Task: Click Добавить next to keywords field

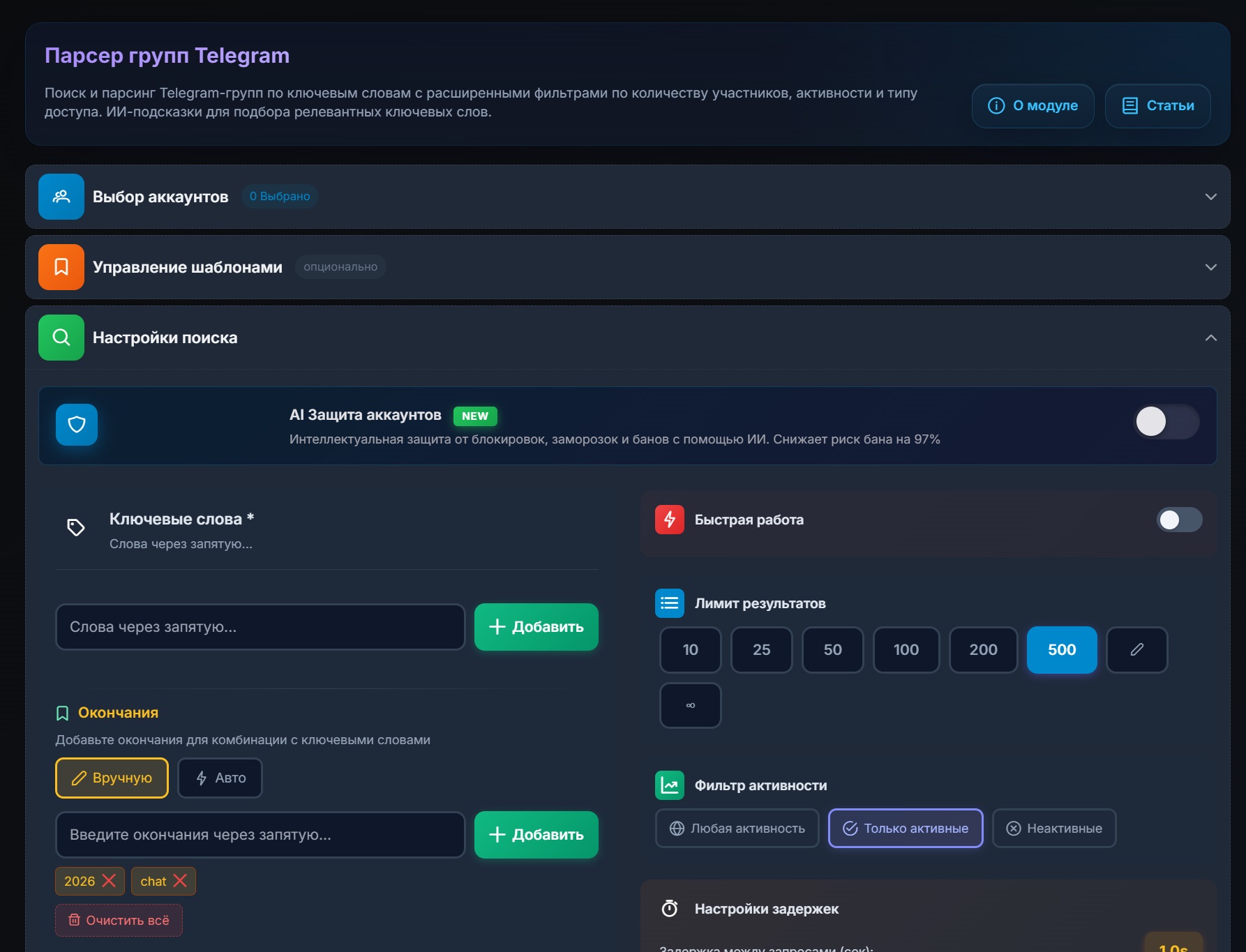Action: 536,627
